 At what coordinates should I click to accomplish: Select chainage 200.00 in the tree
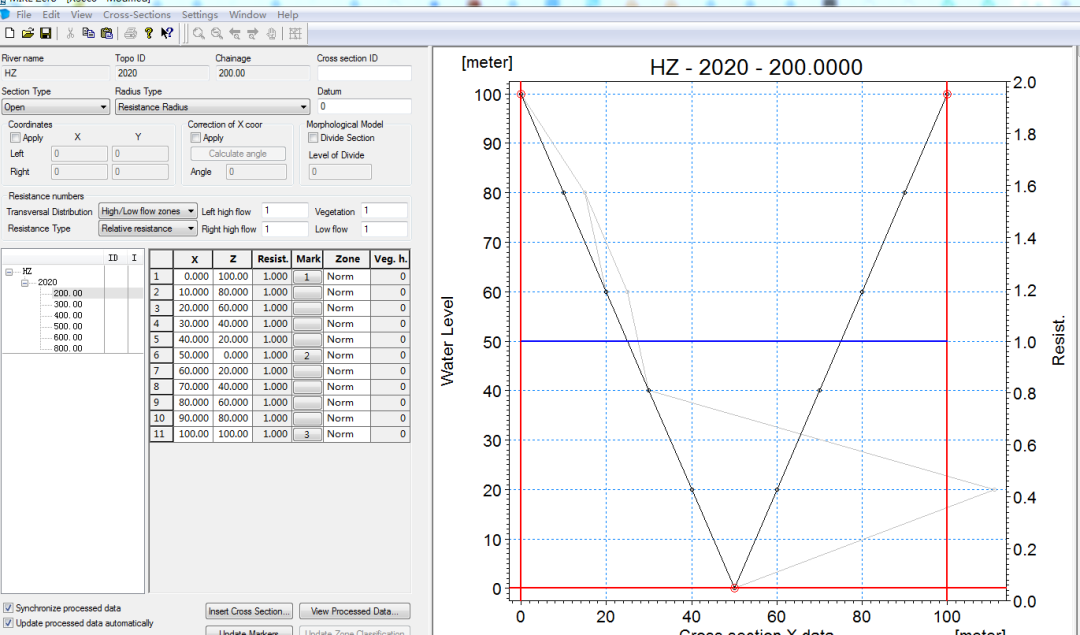pyautogui.click(x=68, y=293)
